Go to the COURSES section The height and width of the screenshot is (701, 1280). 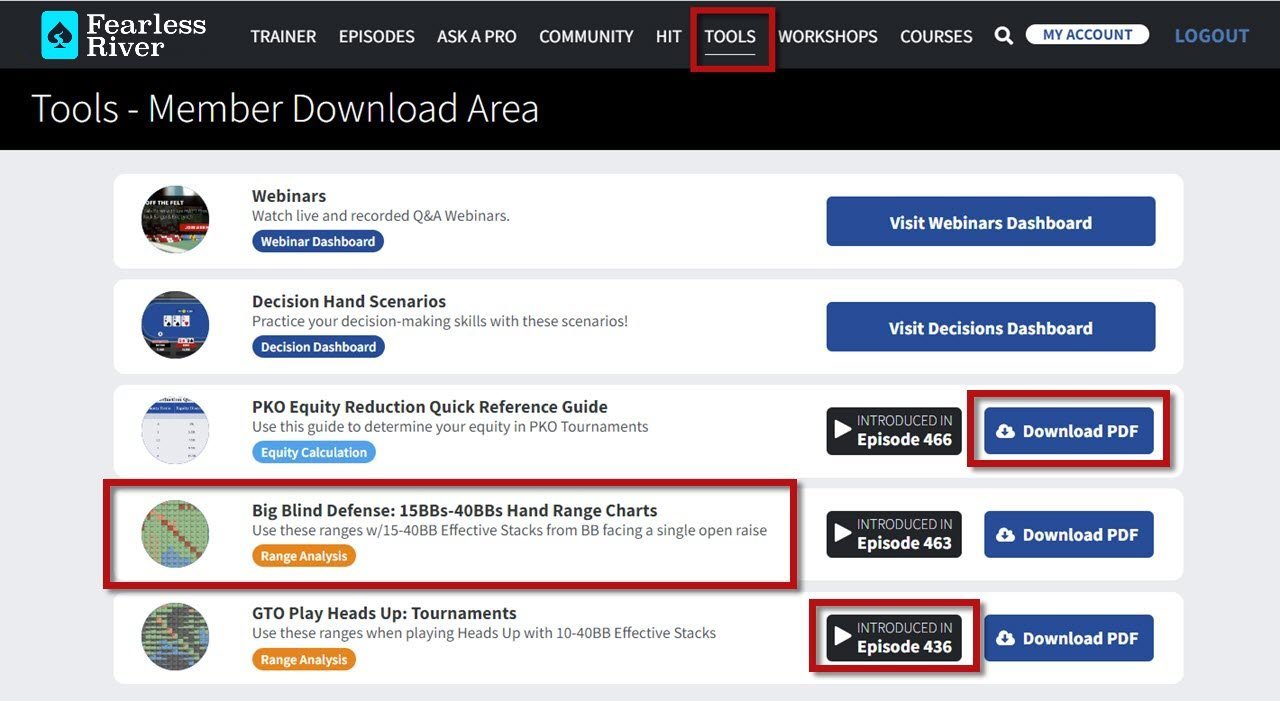[936, 36]
